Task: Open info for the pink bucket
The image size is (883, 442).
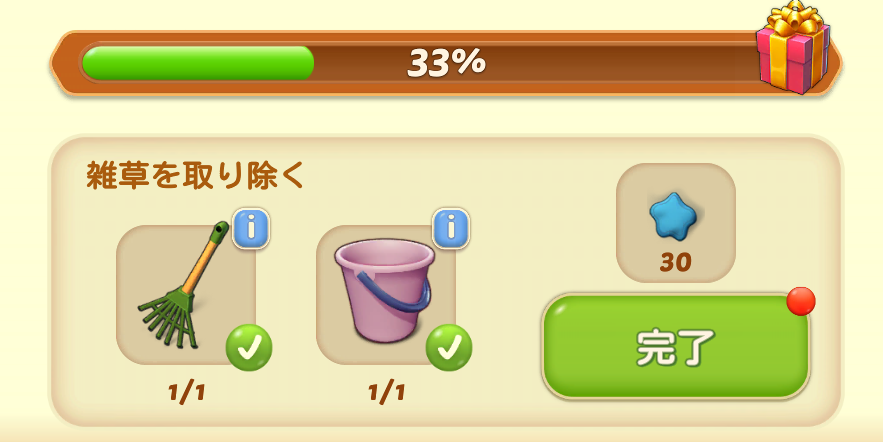Action: [x=451, y=229]
